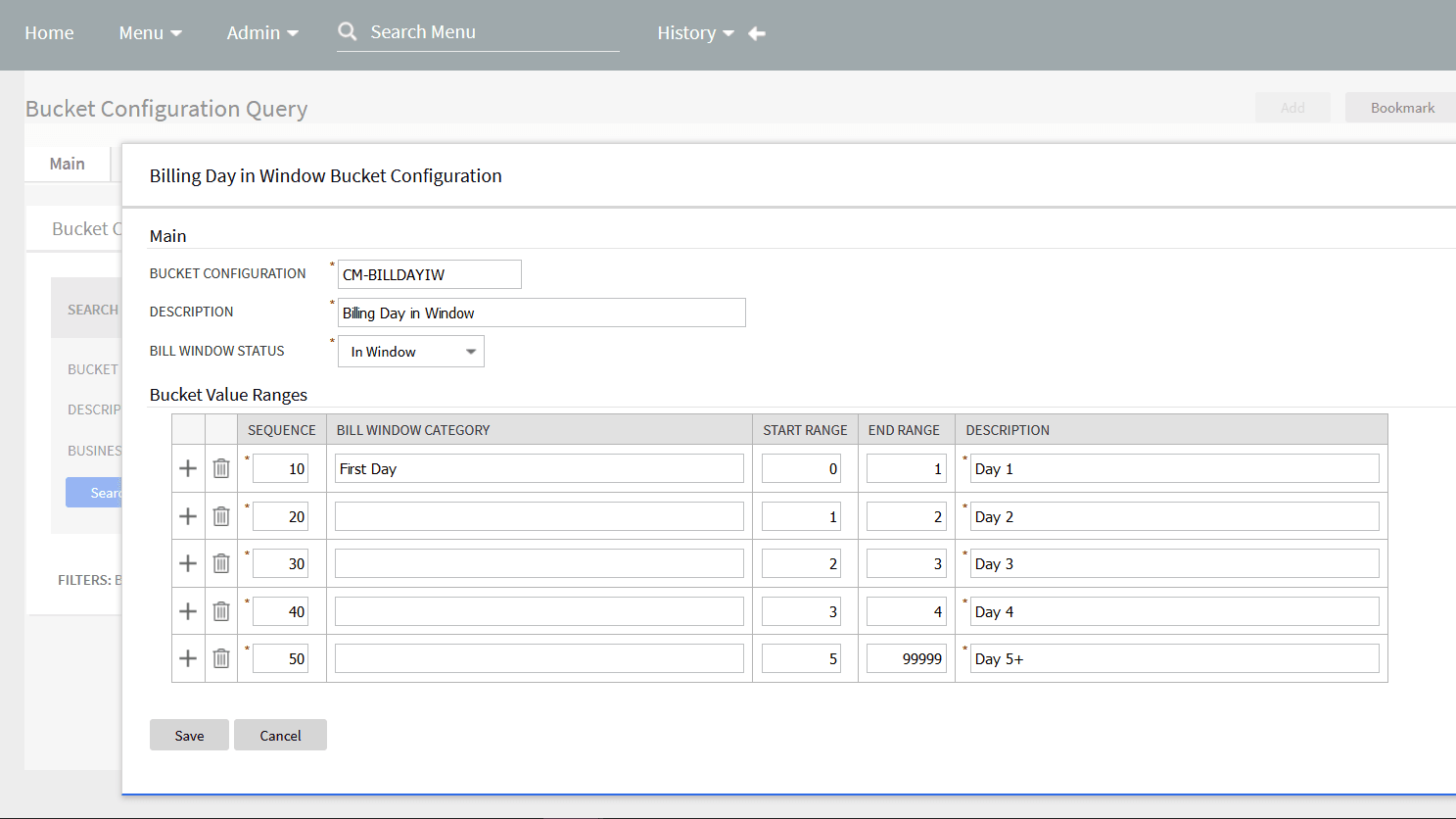1456x819 pixels.
Task: Add a new row below the First Day bucket
Action: point(188,468)
